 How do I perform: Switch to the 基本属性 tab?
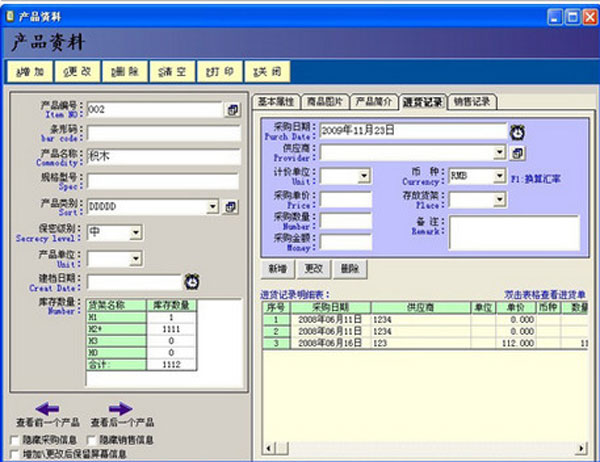coord(276,102)
